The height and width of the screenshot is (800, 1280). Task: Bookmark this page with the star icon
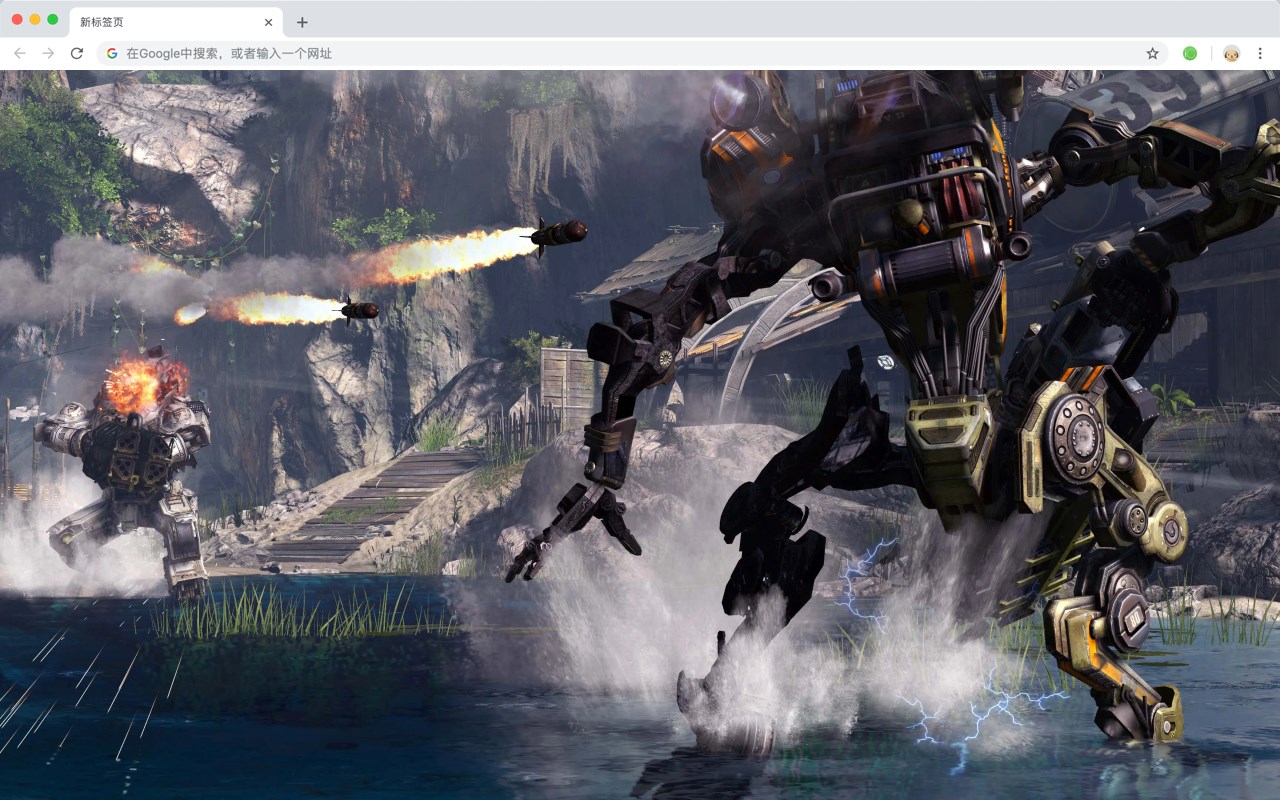1152,53
